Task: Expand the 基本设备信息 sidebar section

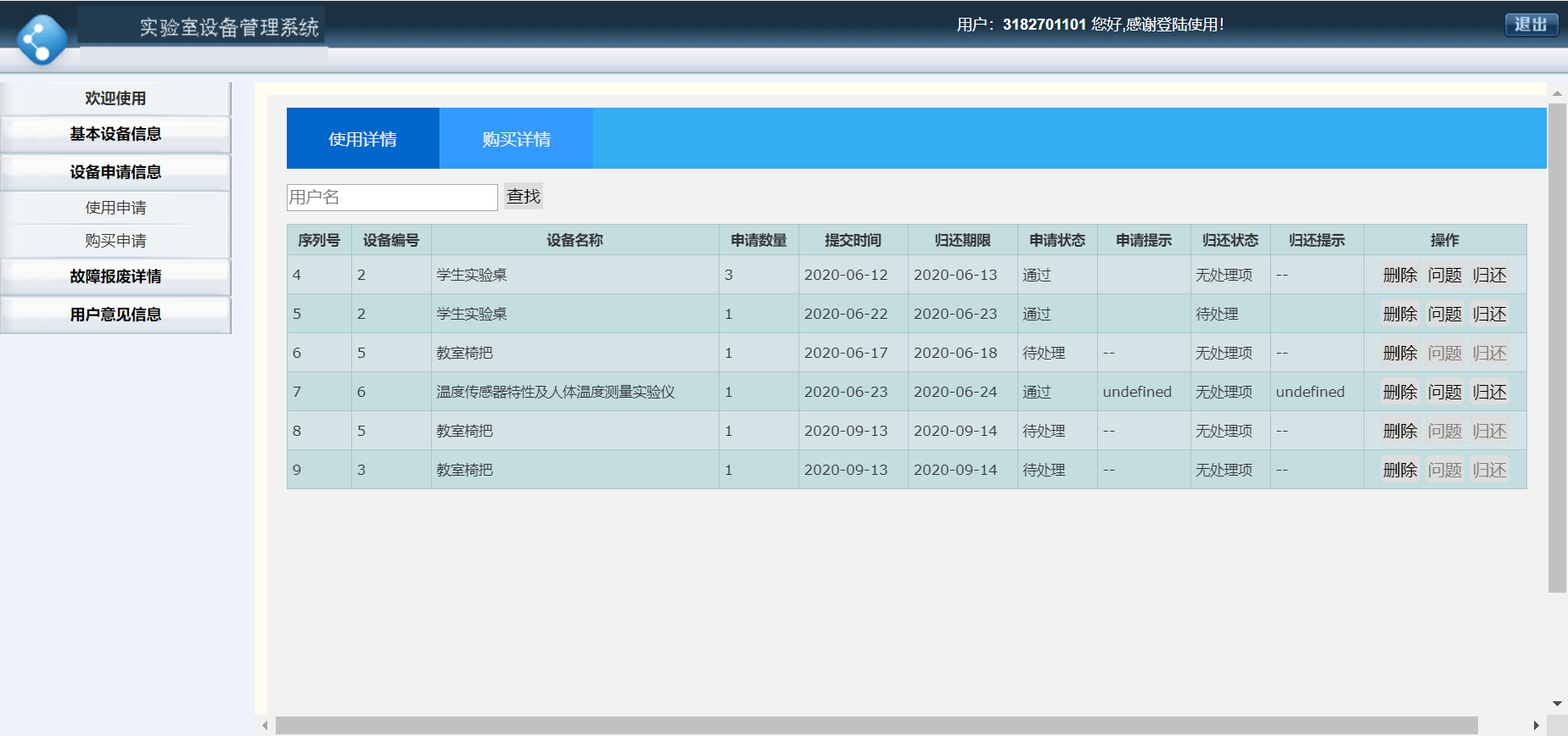Action: point(115,134)
